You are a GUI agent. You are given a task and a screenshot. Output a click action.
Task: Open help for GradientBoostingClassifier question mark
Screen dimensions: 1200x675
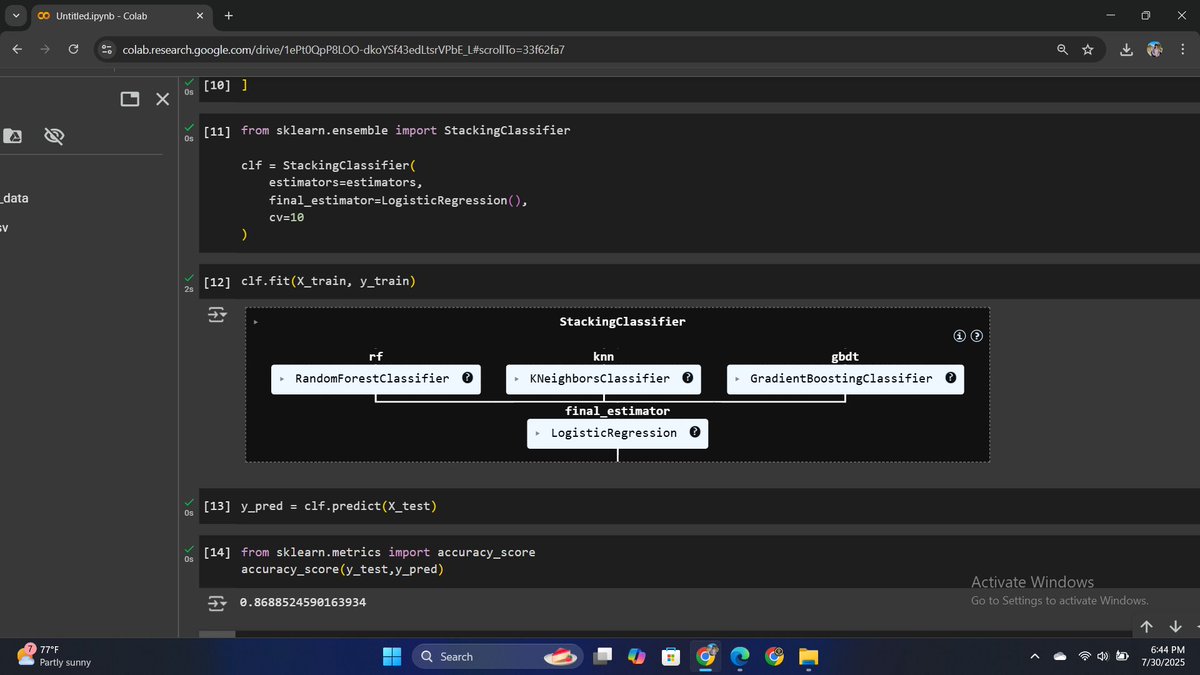pos(950,378)
